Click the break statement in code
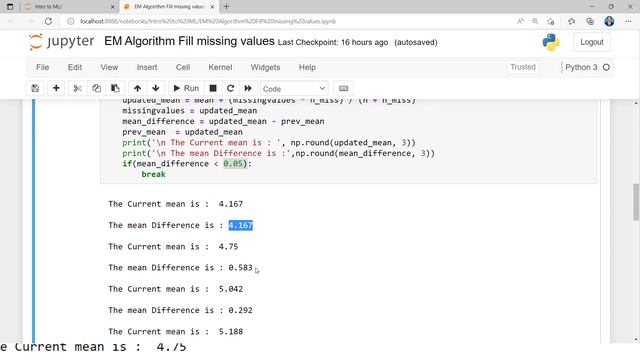 click(153, 174)
